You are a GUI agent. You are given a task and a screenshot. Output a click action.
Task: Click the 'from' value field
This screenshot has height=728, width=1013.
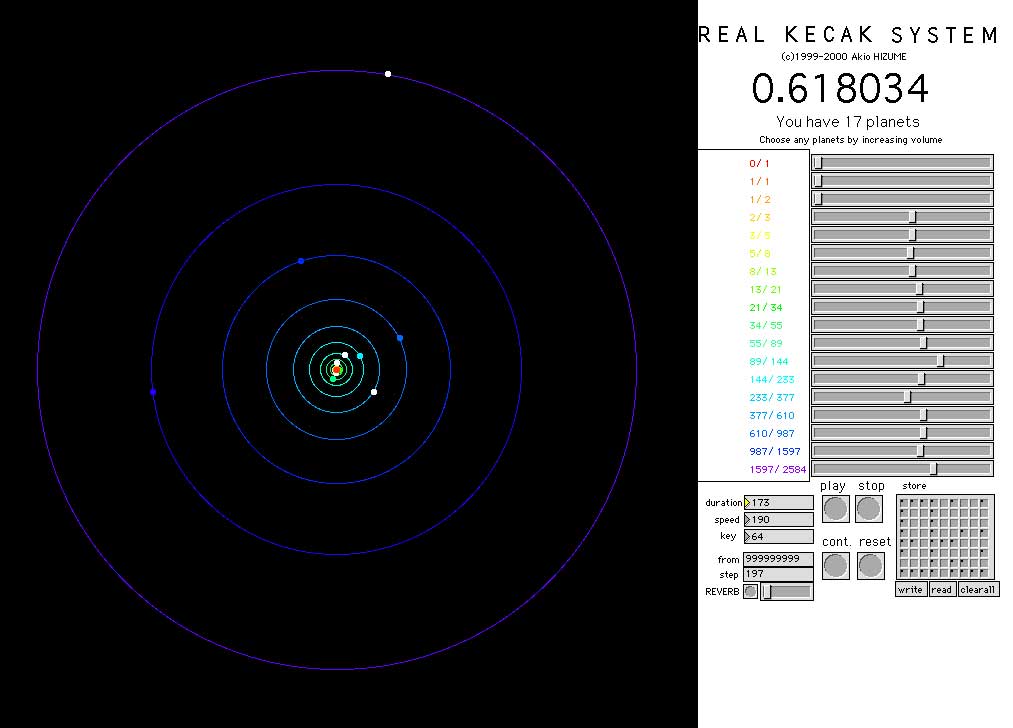(x=778, y=559)
